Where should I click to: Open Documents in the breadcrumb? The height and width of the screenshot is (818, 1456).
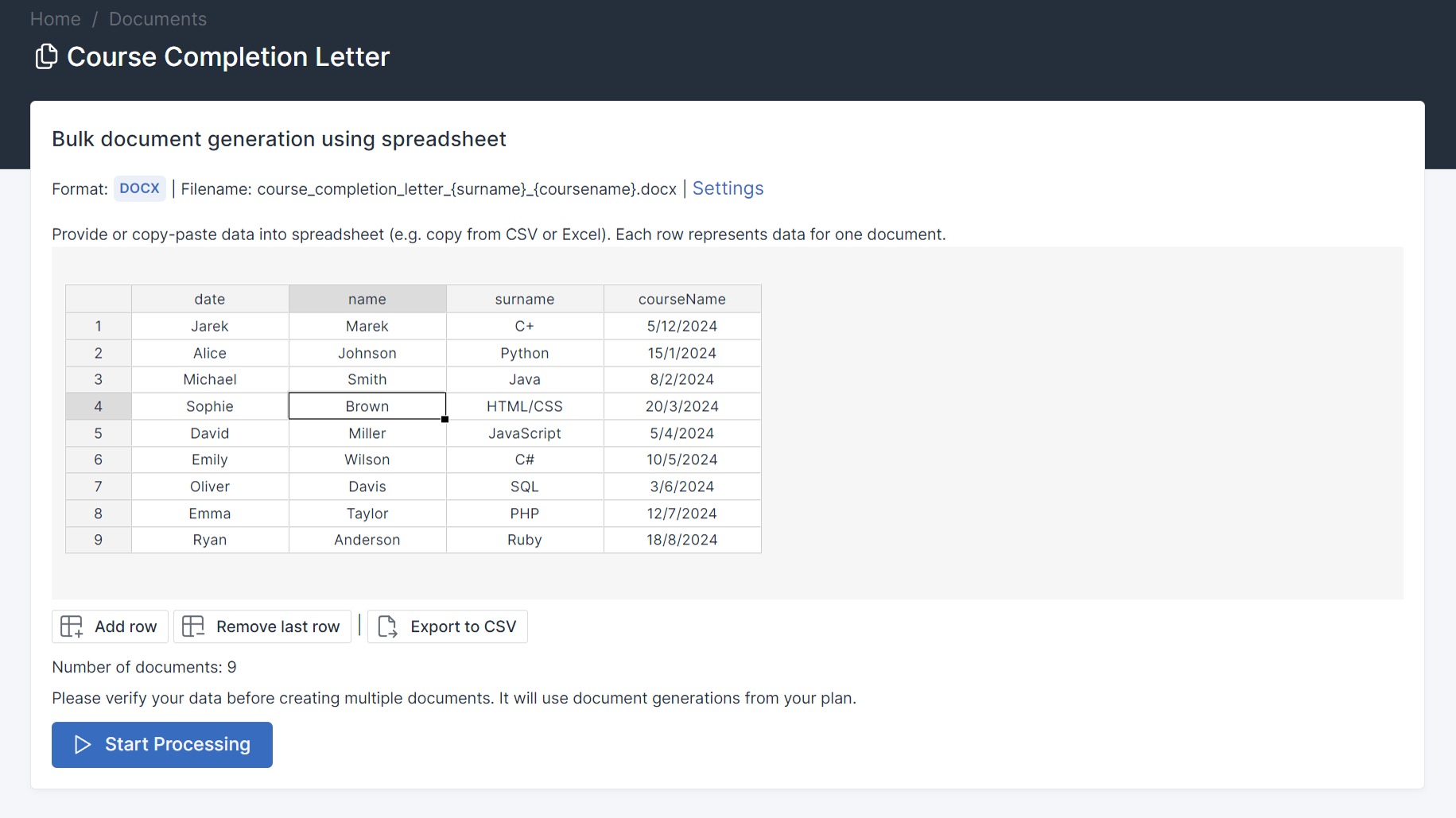(x=157, y=19)
